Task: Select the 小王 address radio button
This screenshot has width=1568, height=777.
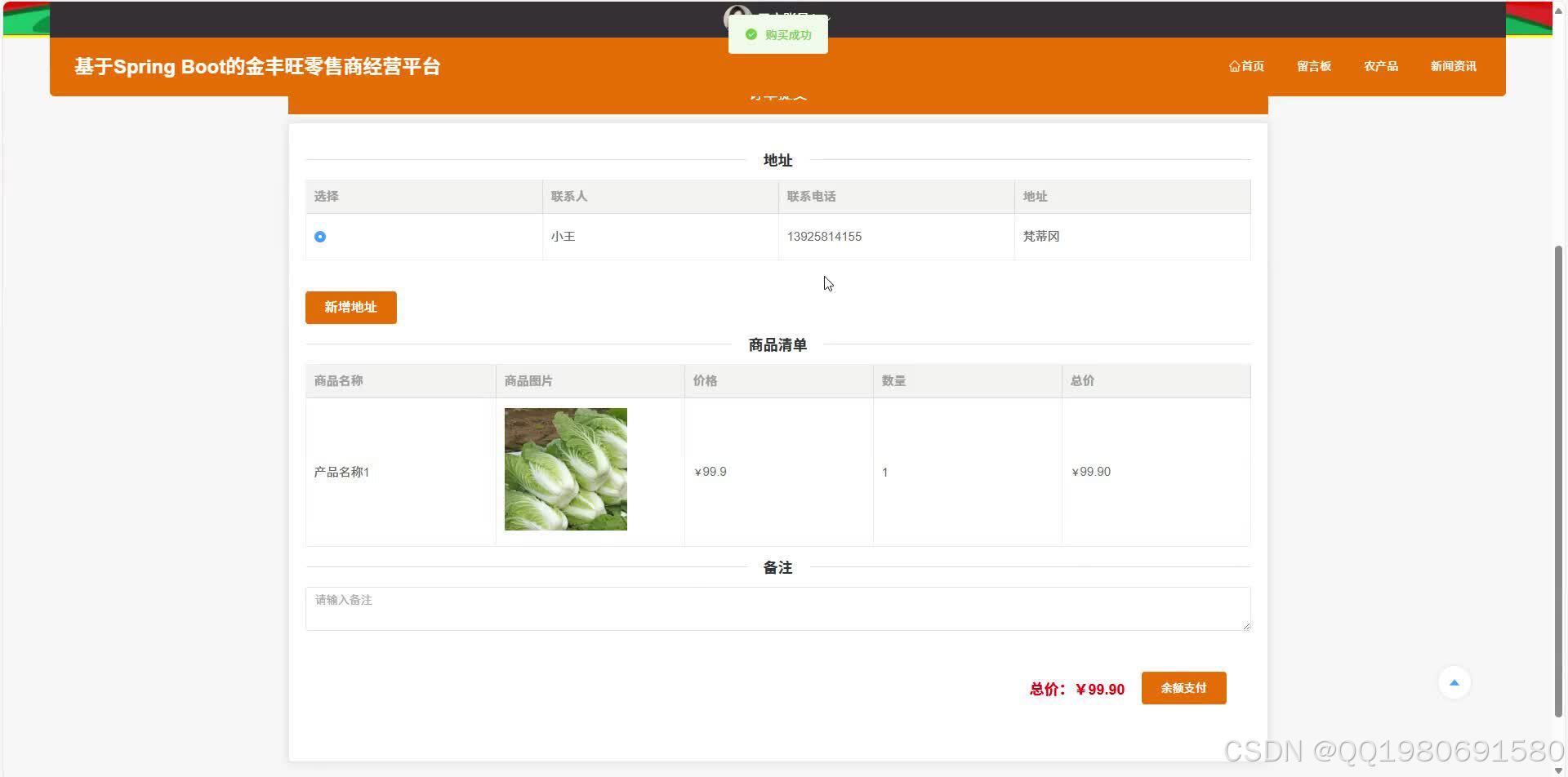Action: point(320,237)
